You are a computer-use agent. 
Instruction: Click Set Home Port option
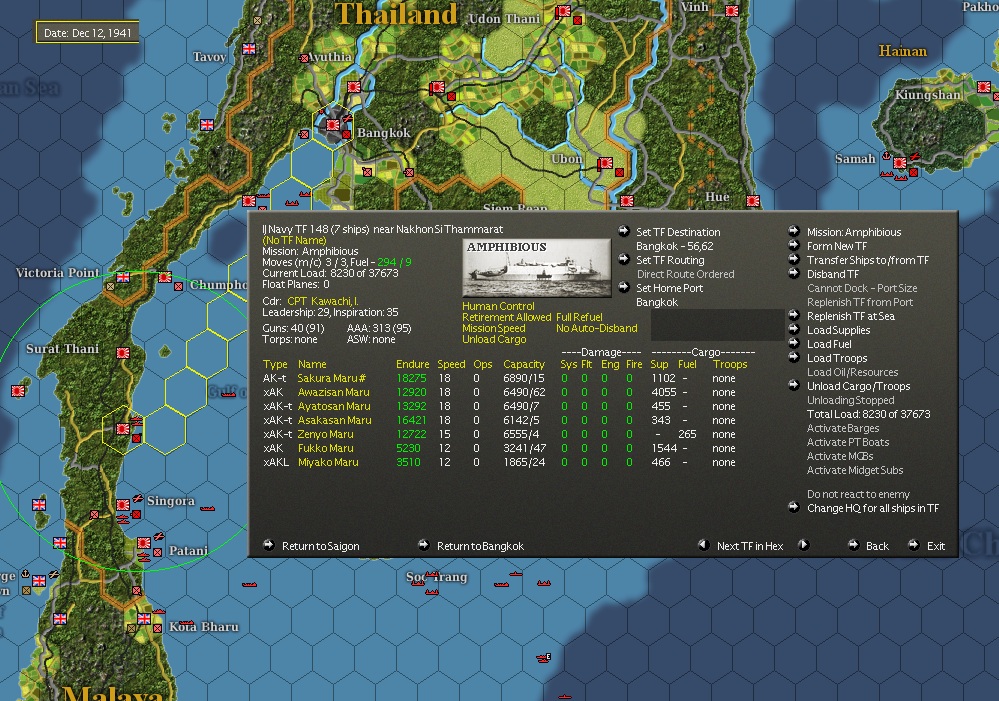point(670,288)
